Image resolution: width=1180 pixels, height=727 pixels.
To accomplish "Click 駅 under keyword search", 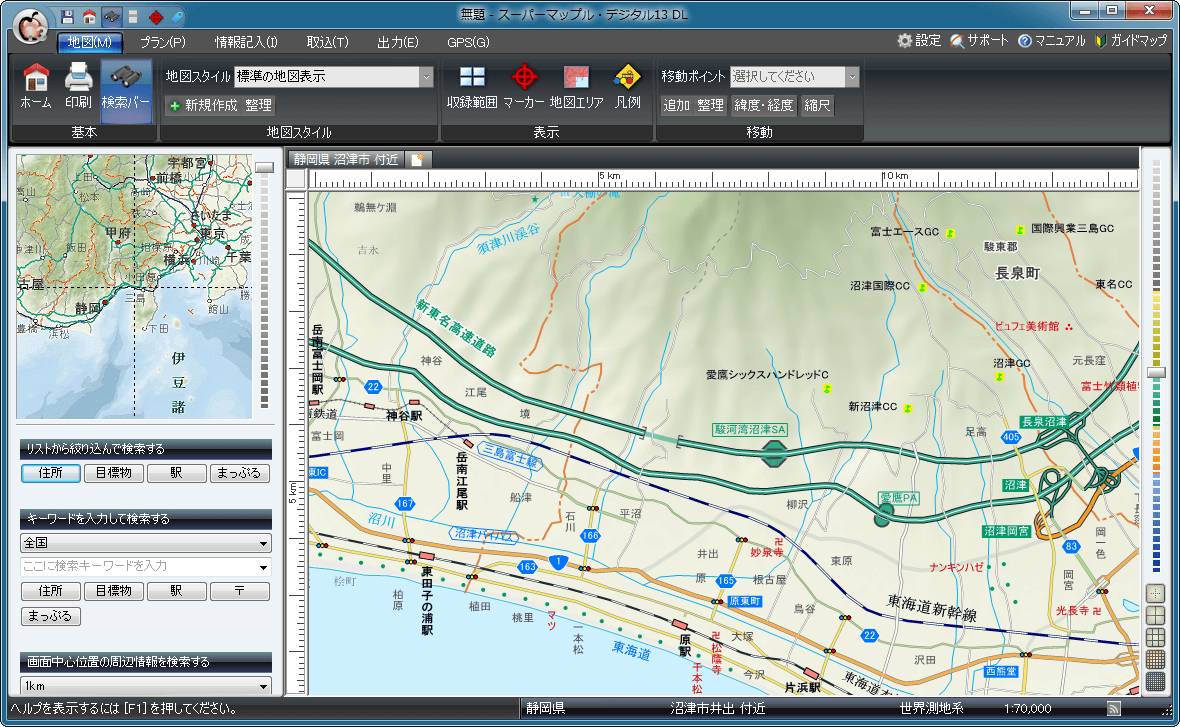I will [176, 591].
